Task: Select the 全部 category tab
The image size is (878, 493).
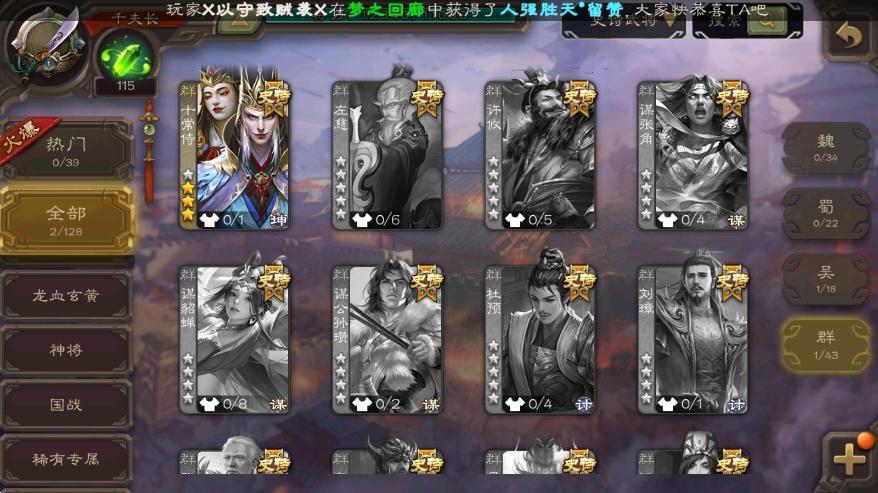Action: click(x=67, y=219)
